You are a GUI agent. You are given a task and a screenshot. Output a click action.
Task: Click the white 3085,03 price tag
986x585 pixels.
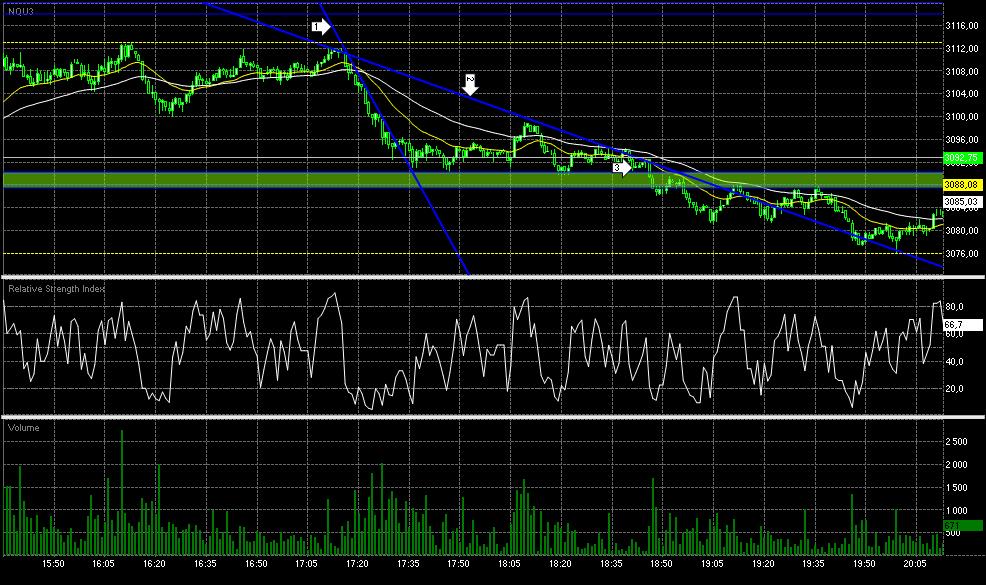[x=962, y=202]
